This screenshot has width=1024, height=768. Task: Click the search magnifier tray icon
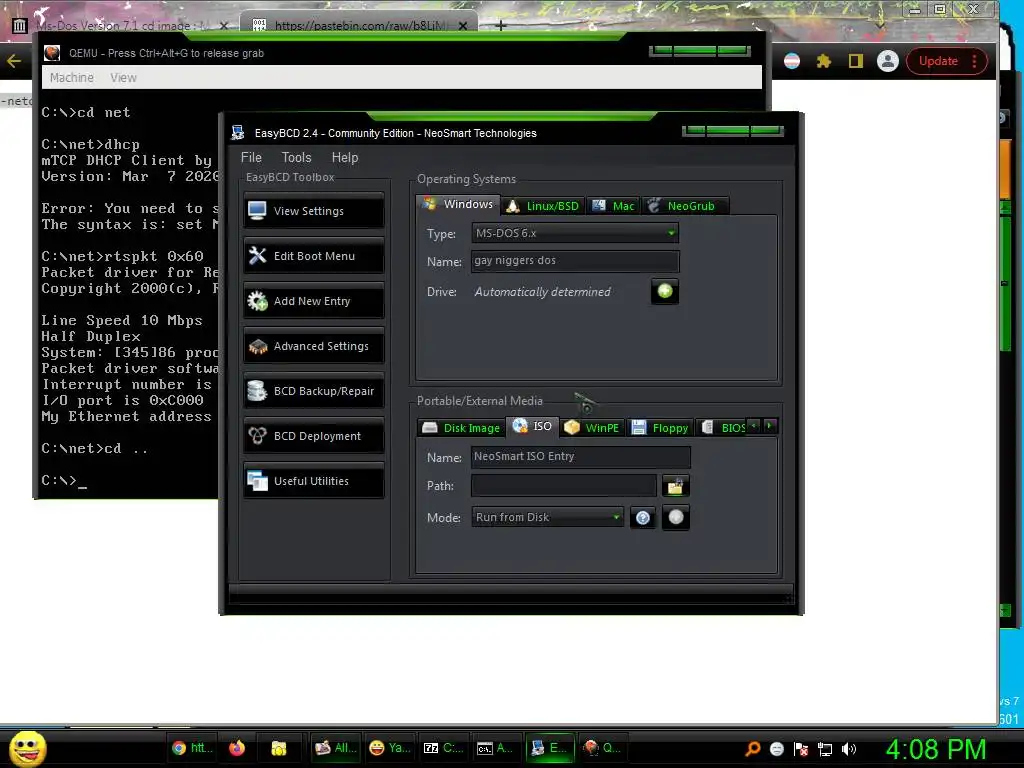pyautogui.click(x=752, y=749)
